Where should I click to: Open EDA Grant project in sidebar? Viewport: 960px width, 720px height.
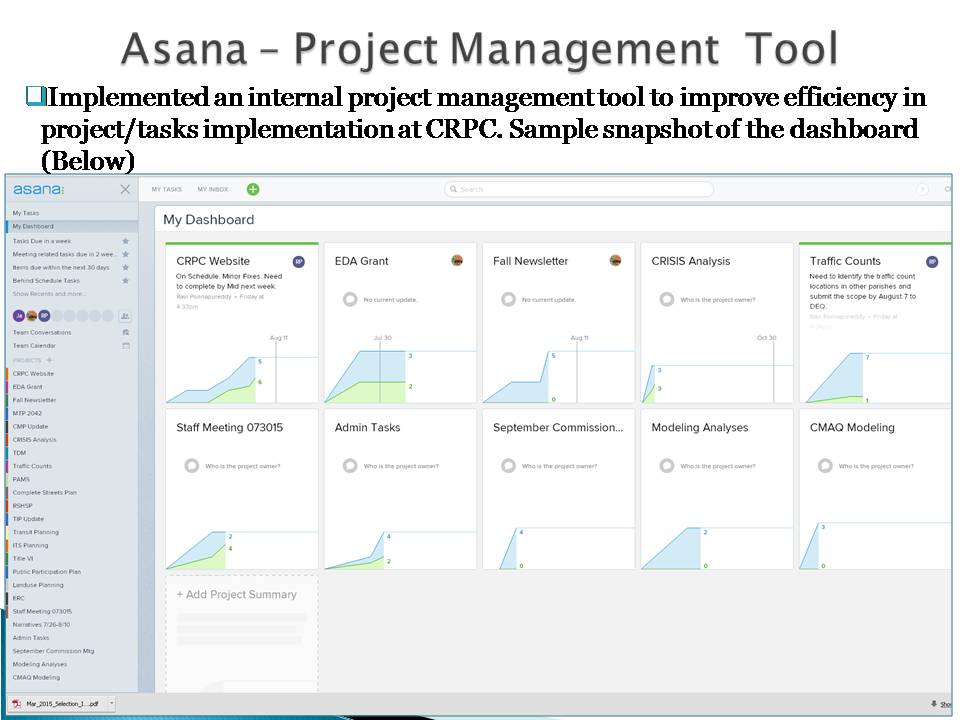pyautogui.click(x=28, y=387)
